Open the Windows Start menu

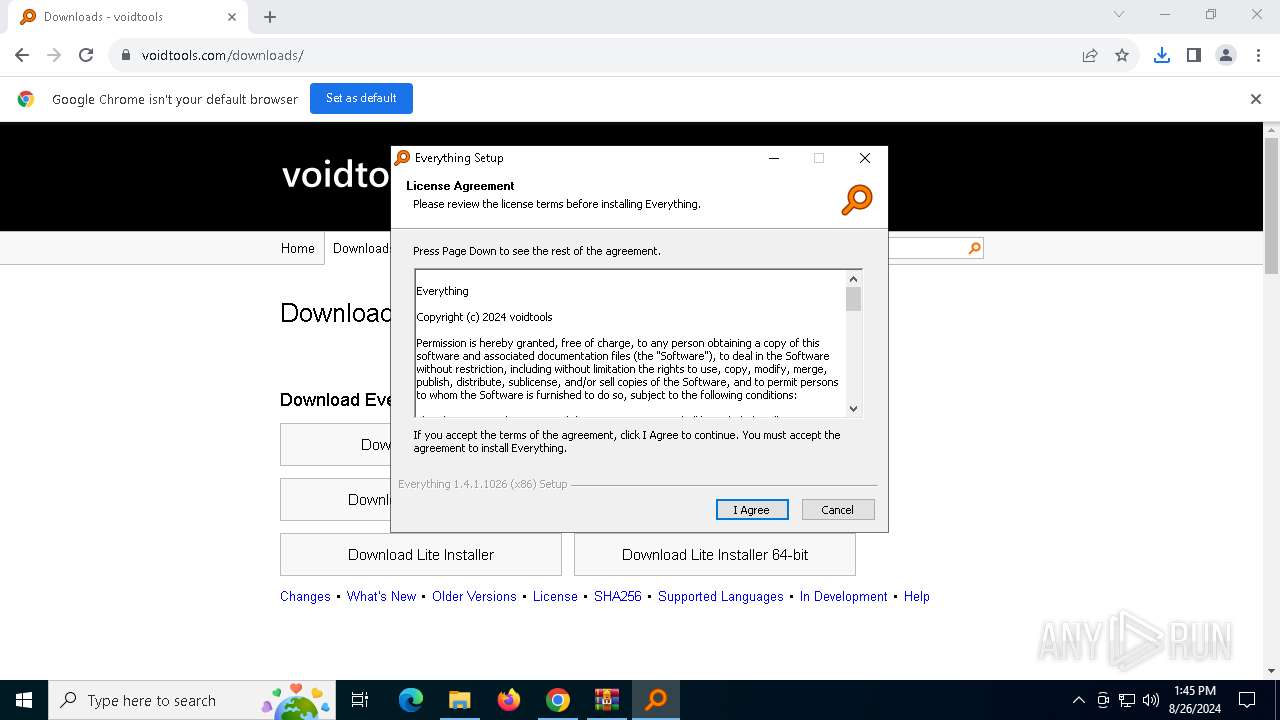[24, 700]
